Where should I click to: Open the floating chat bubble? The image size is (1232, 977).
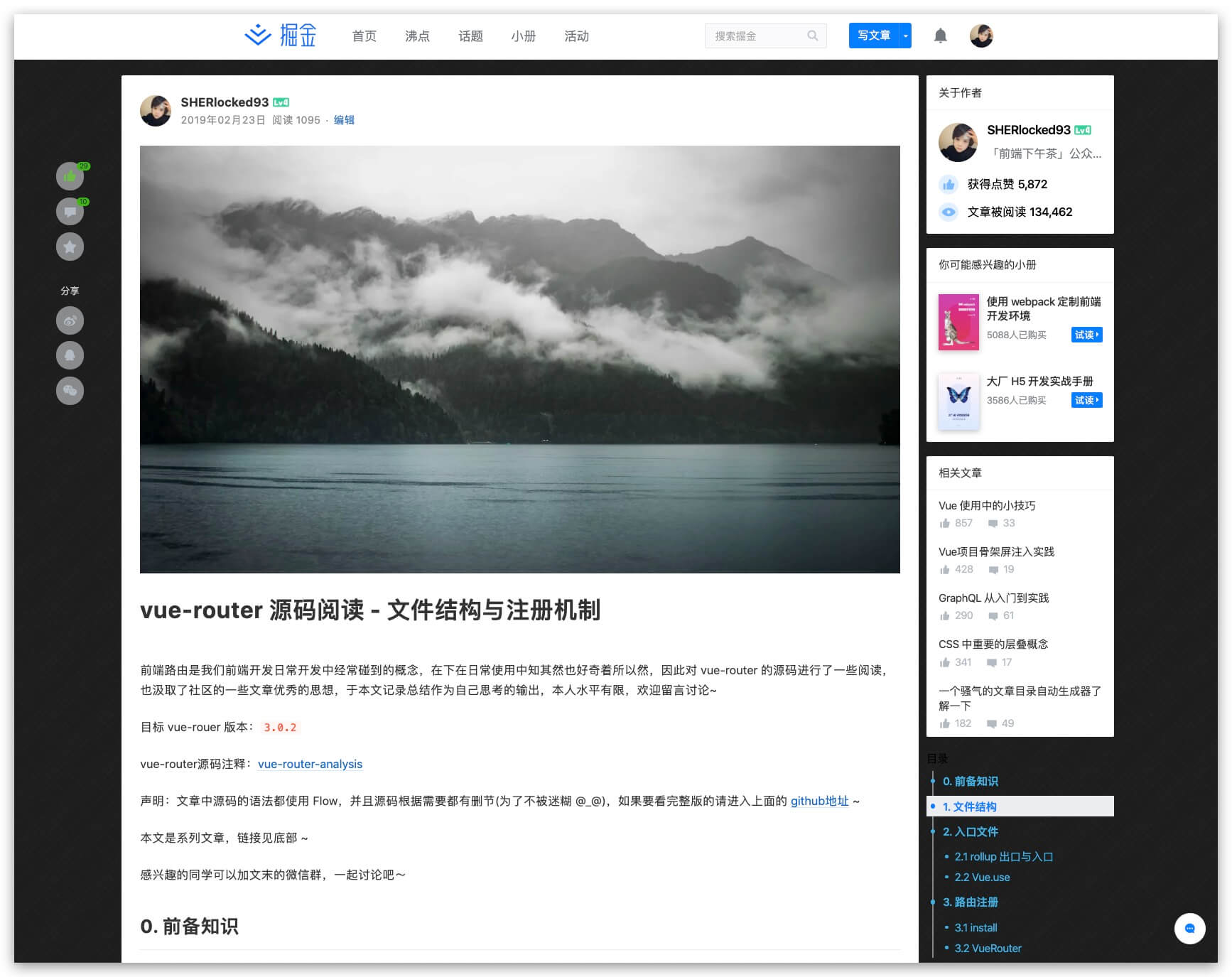tap(1190, 929)
